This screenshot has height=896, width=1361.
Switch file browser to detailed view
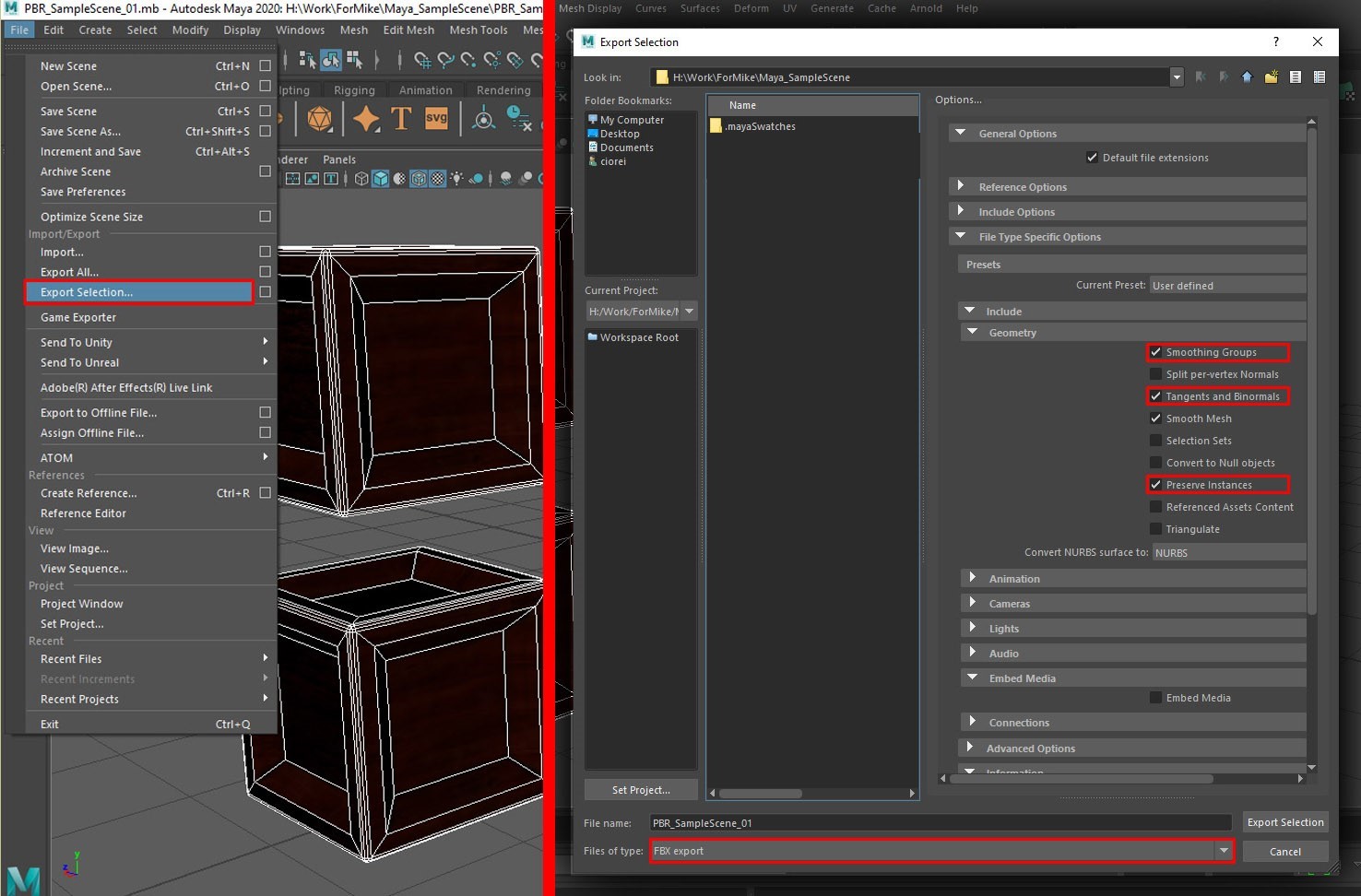pyautogui.click(x=1320, y=77)
